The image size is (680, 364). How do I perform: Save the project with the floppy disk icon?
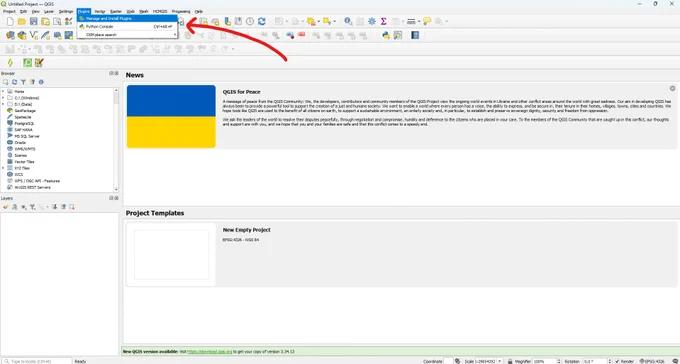click(x=33, y=22)
